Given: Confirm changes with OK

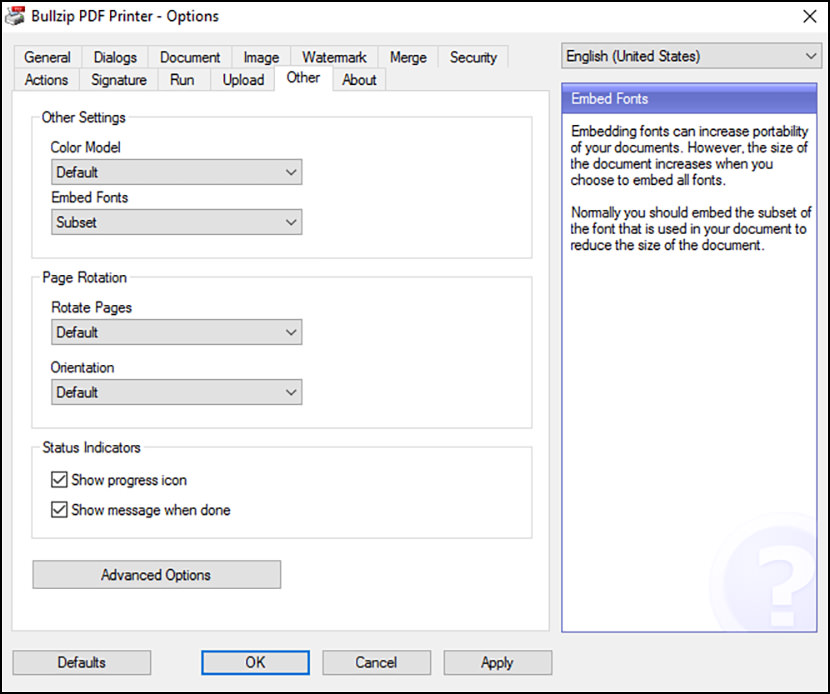Looking at the screenshot, I should coord(254,662).
